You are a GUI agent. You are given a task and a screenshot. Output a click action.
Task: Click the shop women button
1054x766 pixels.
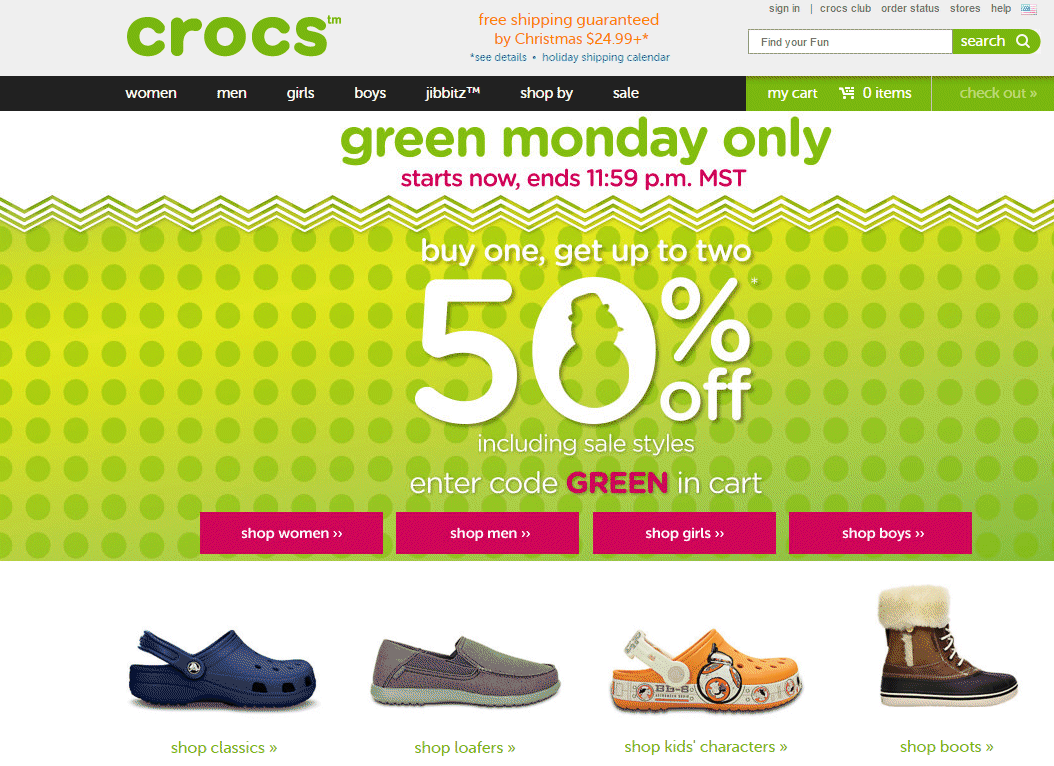click(291, 533)
